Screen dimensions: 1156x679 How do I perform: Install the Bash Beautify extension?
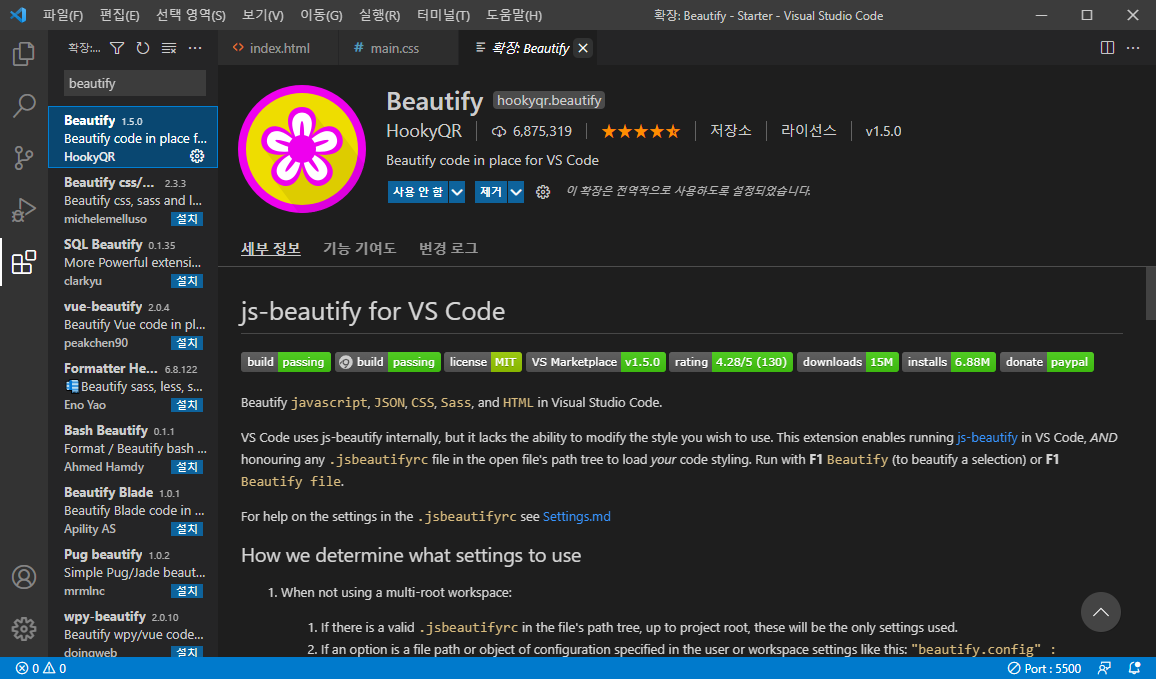point(187,467)
